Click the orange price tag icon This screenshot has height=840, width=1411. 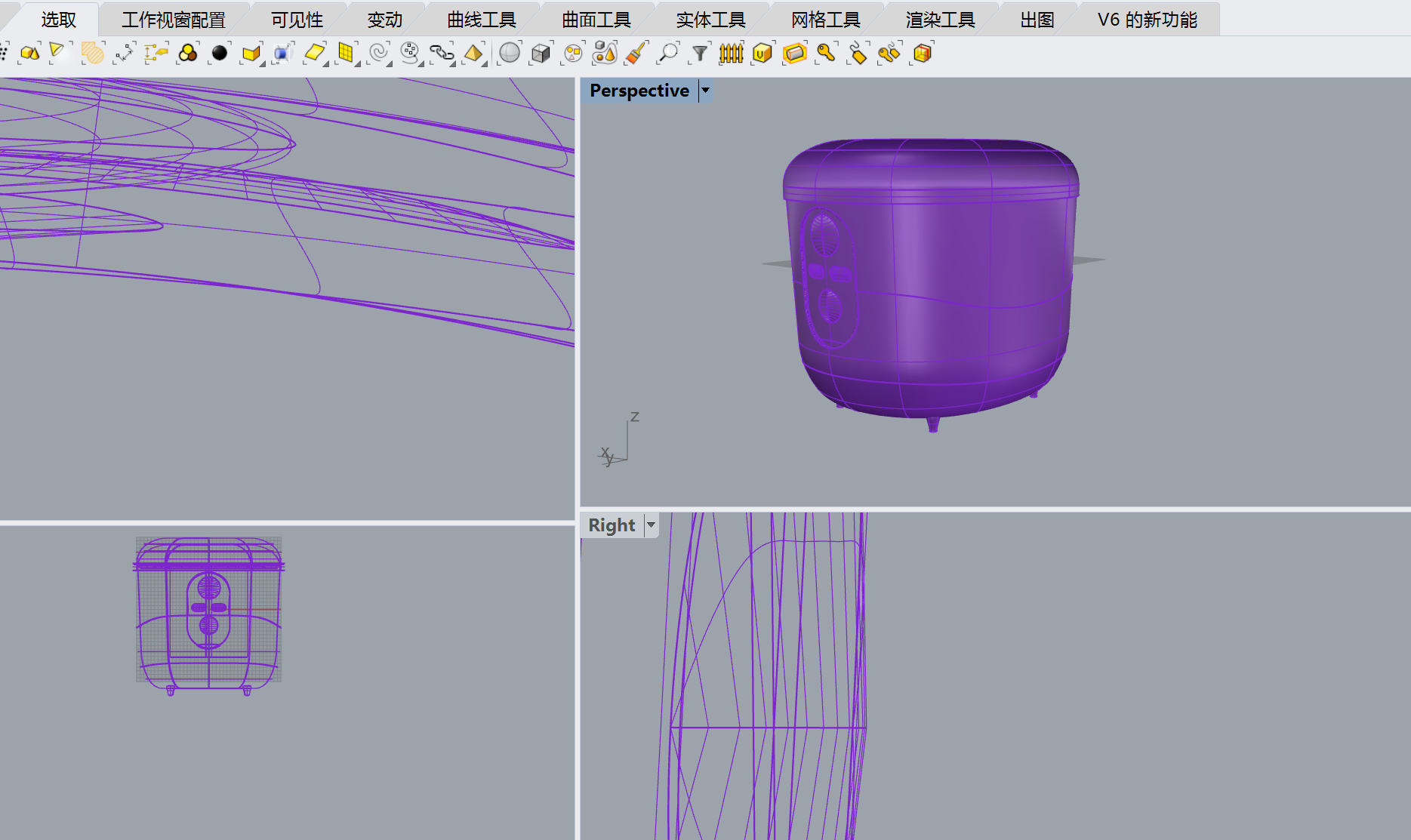pyautogui.click(x=858, y=54)
